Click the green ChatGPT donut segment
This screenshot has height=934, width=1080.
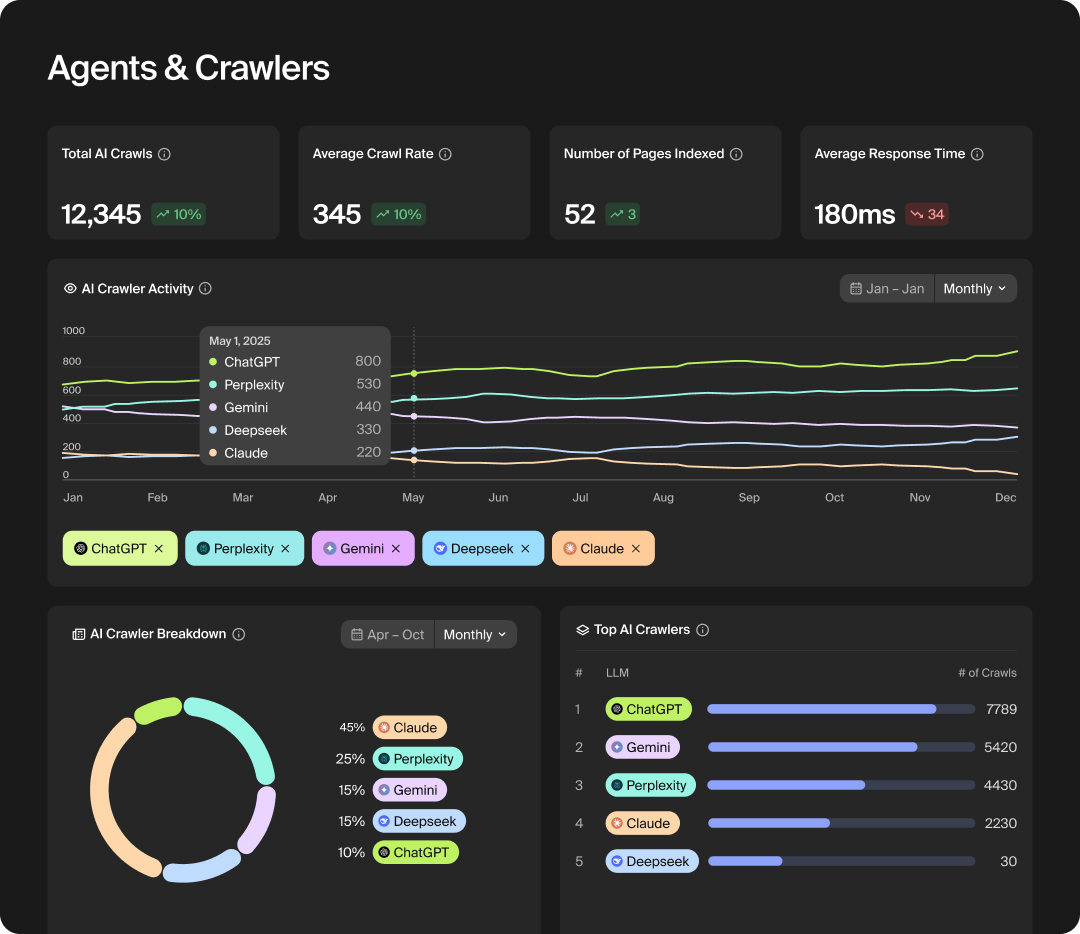[158, 710]
